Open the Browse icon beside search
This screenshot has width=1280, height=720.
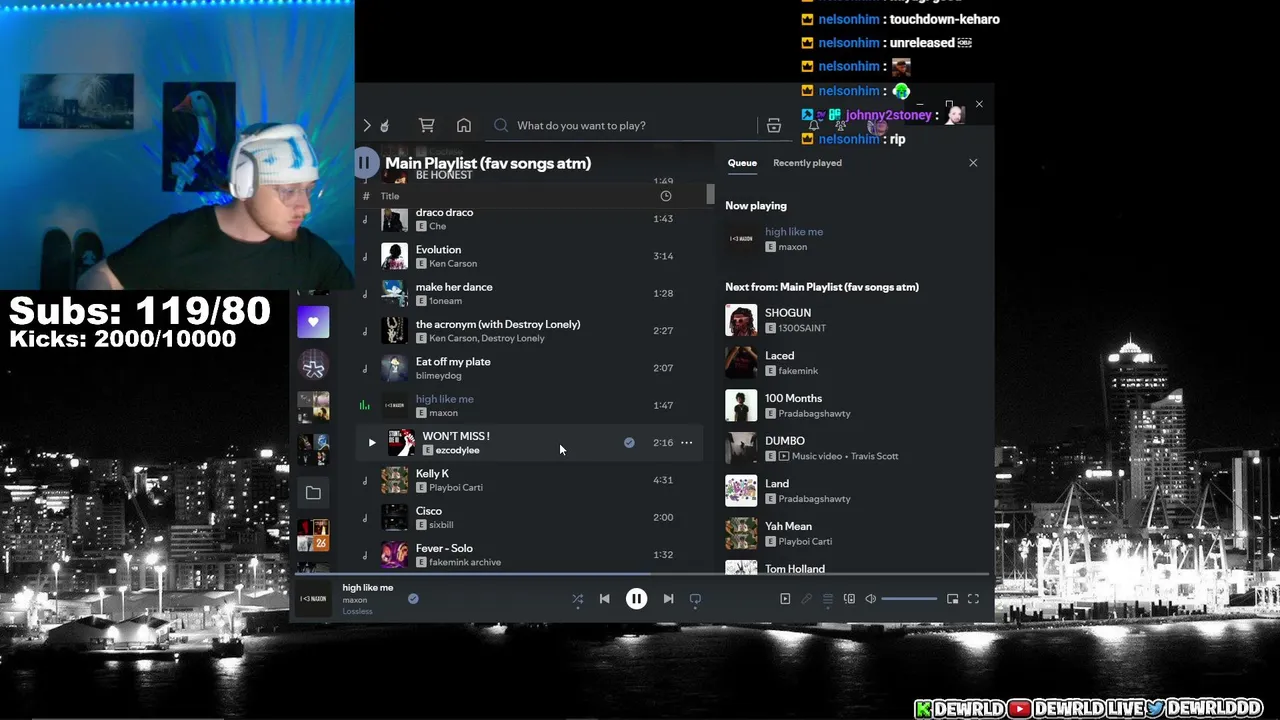tap(773, 125)
